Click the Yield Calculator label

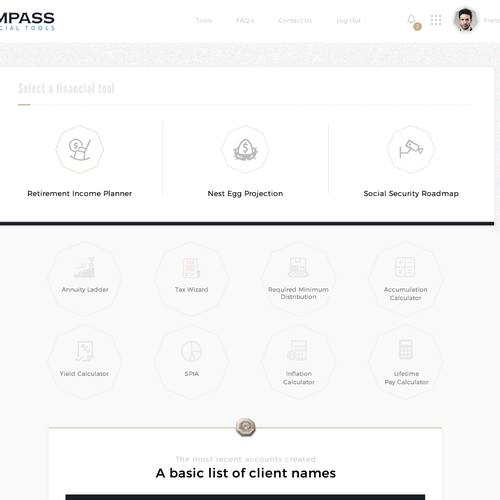click(x=84, y=374)
